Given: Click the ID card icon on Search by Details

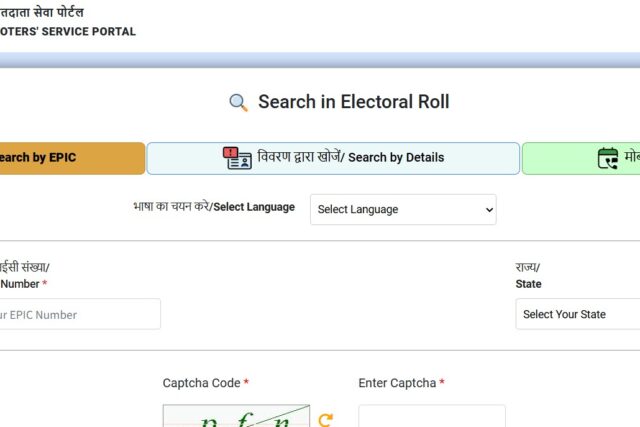Looking at the screenshot, I should click(237, 158).
